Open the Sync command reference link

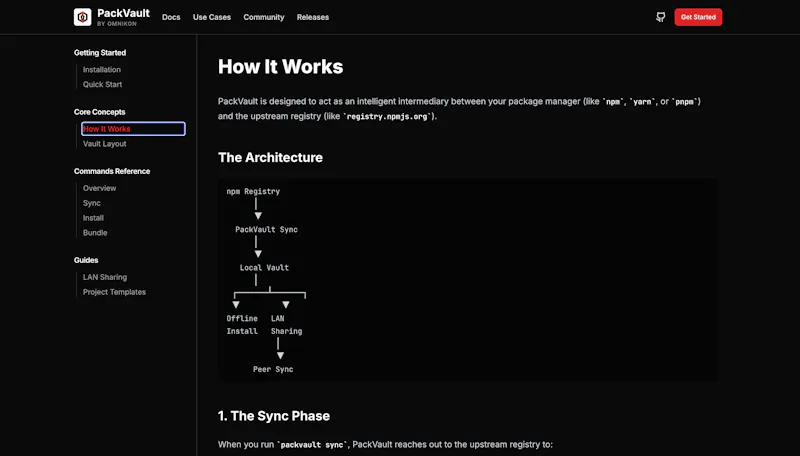tap(92, 202)
